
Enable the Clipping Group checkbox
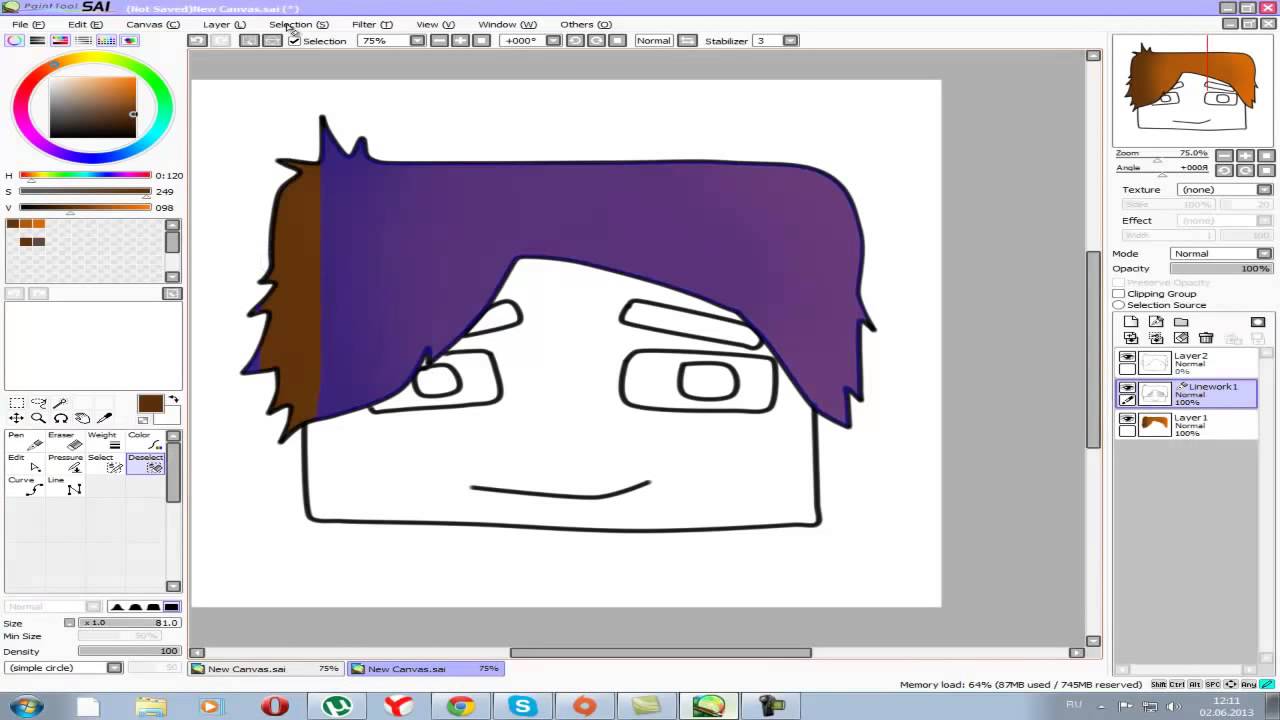point(1119,294)
